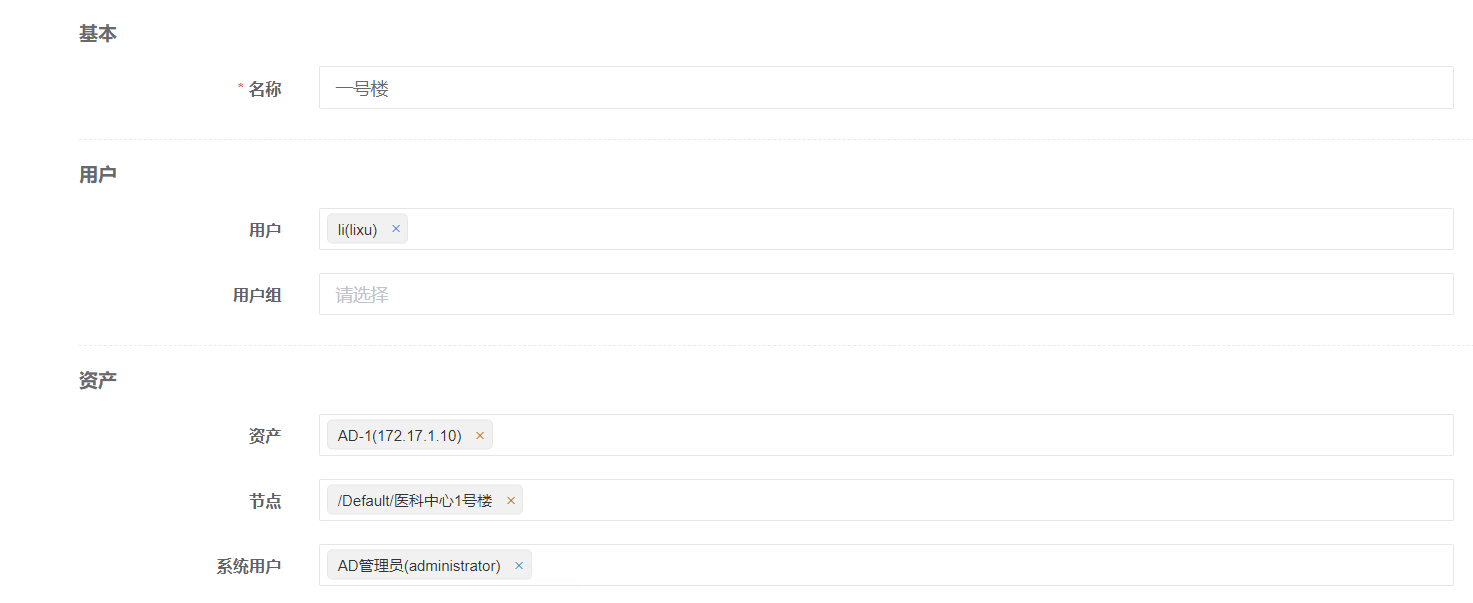Open the 用户组 请选择 dropdown
Screen dimensions: 1473x603
tap(886, 294)
